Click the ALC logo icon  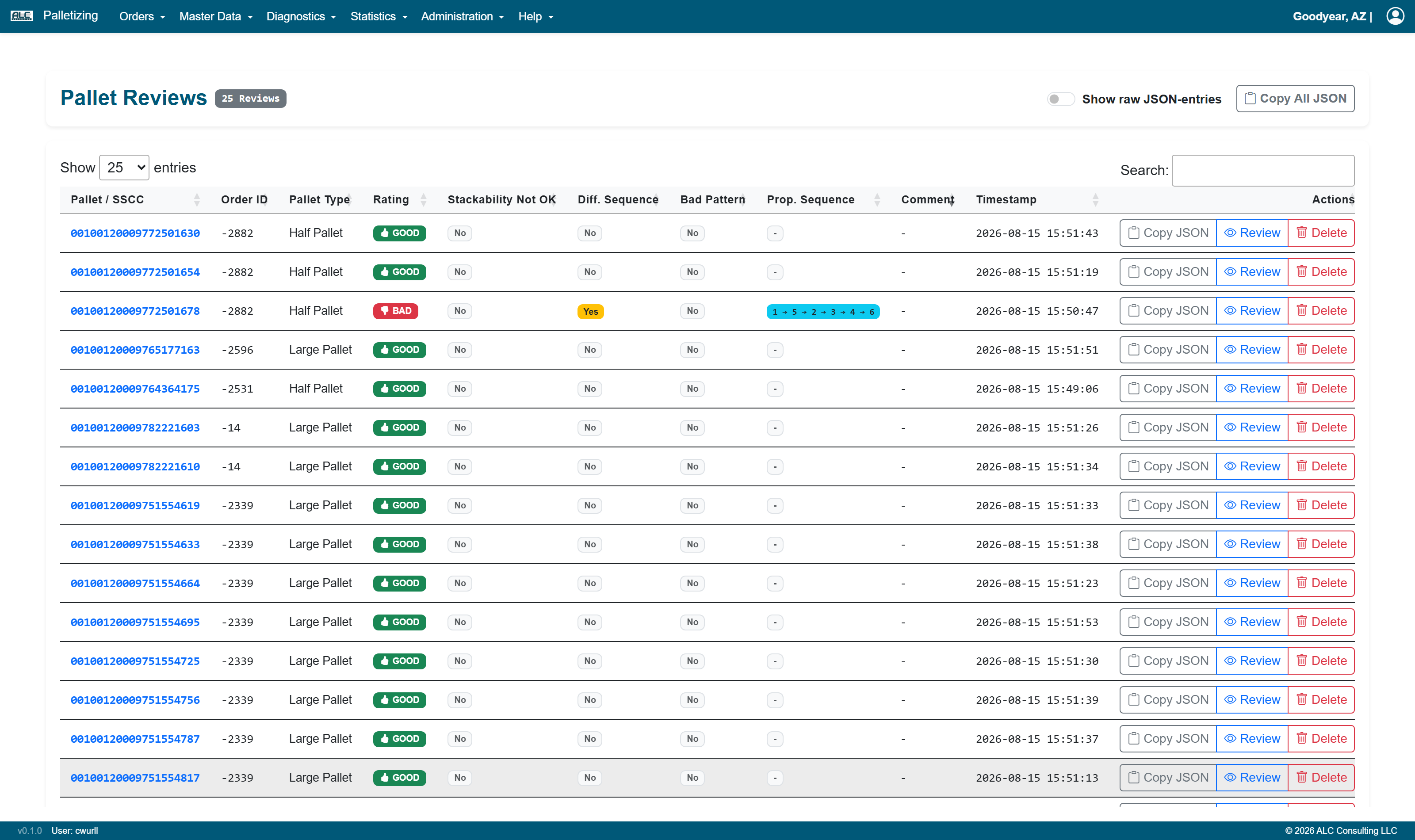tap(22, 16)
